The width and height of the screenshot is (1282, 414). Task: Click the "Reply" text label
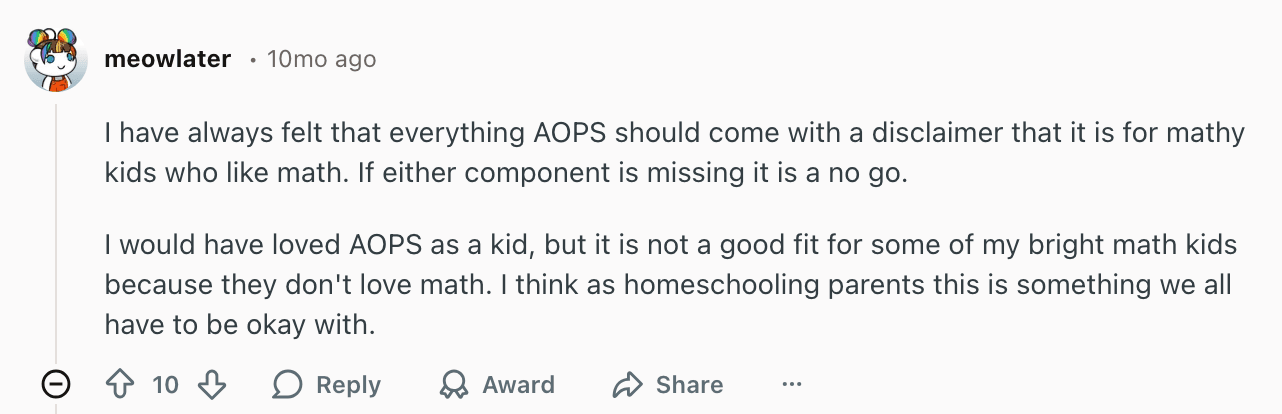pos(348,385)
